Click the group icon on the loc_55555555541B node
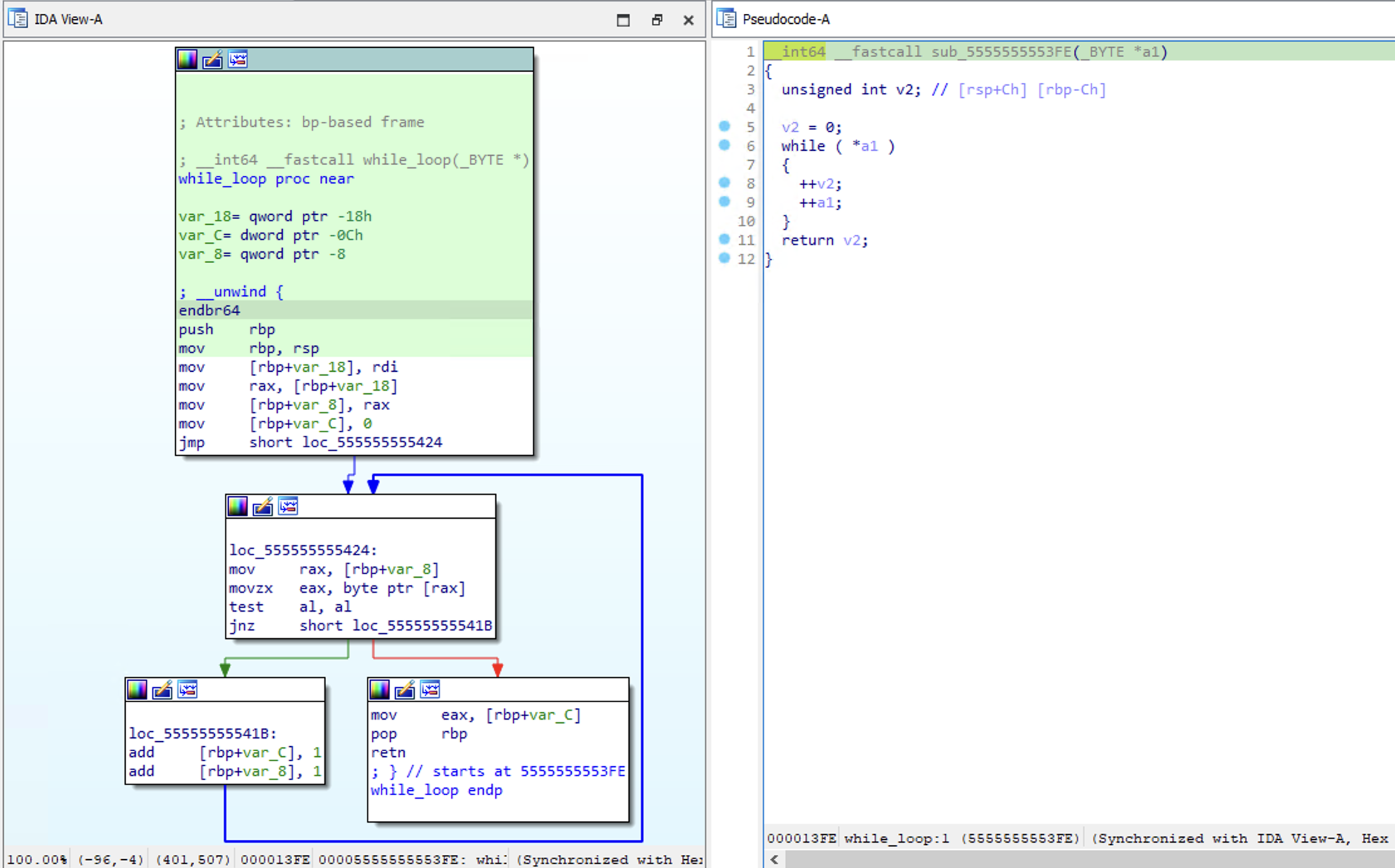The width and height of the screenshot is (1395, 868). pos(187,690)
